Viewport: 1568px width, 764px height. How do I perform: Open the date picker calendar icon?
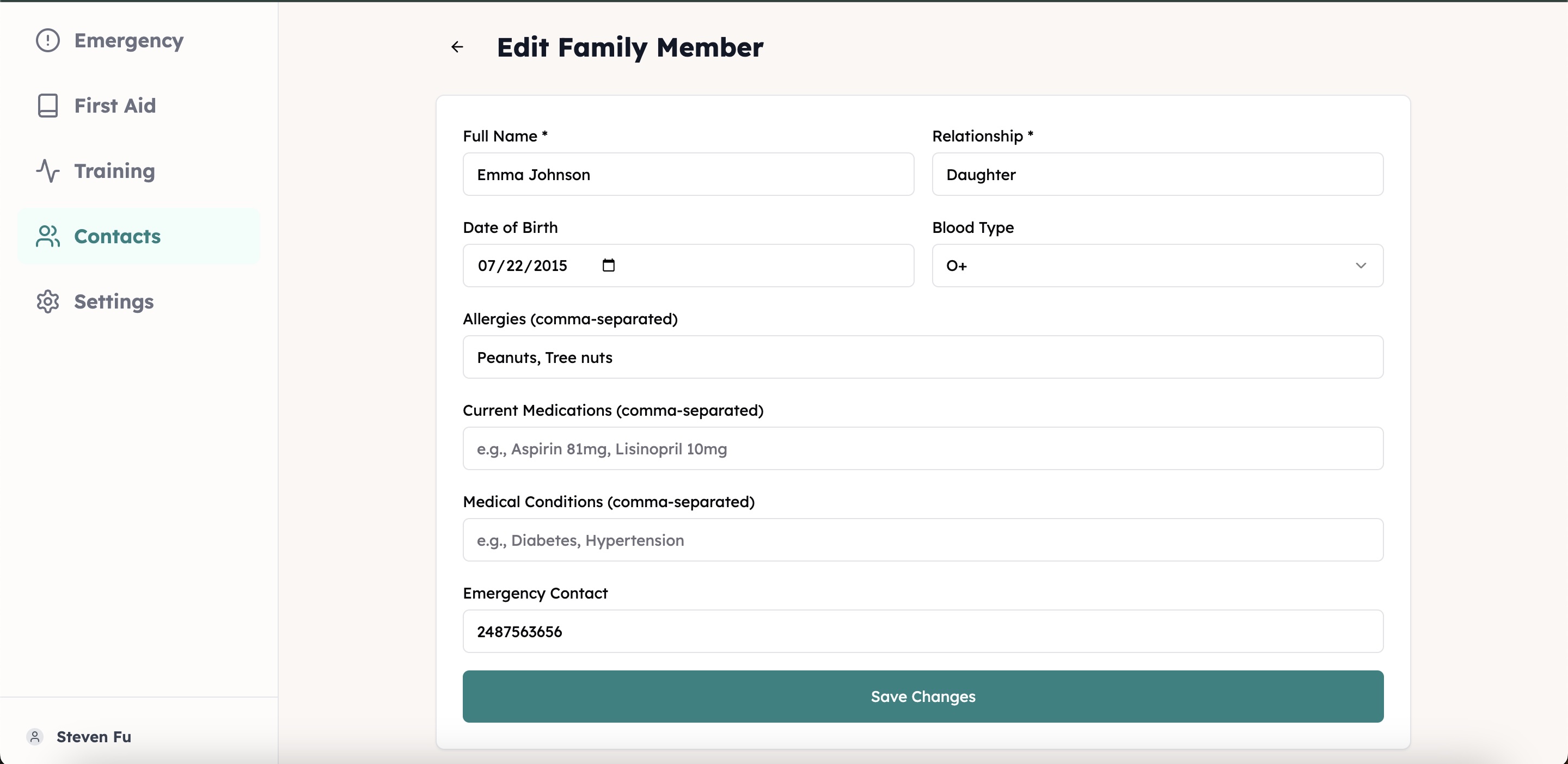tap(608, 265)
